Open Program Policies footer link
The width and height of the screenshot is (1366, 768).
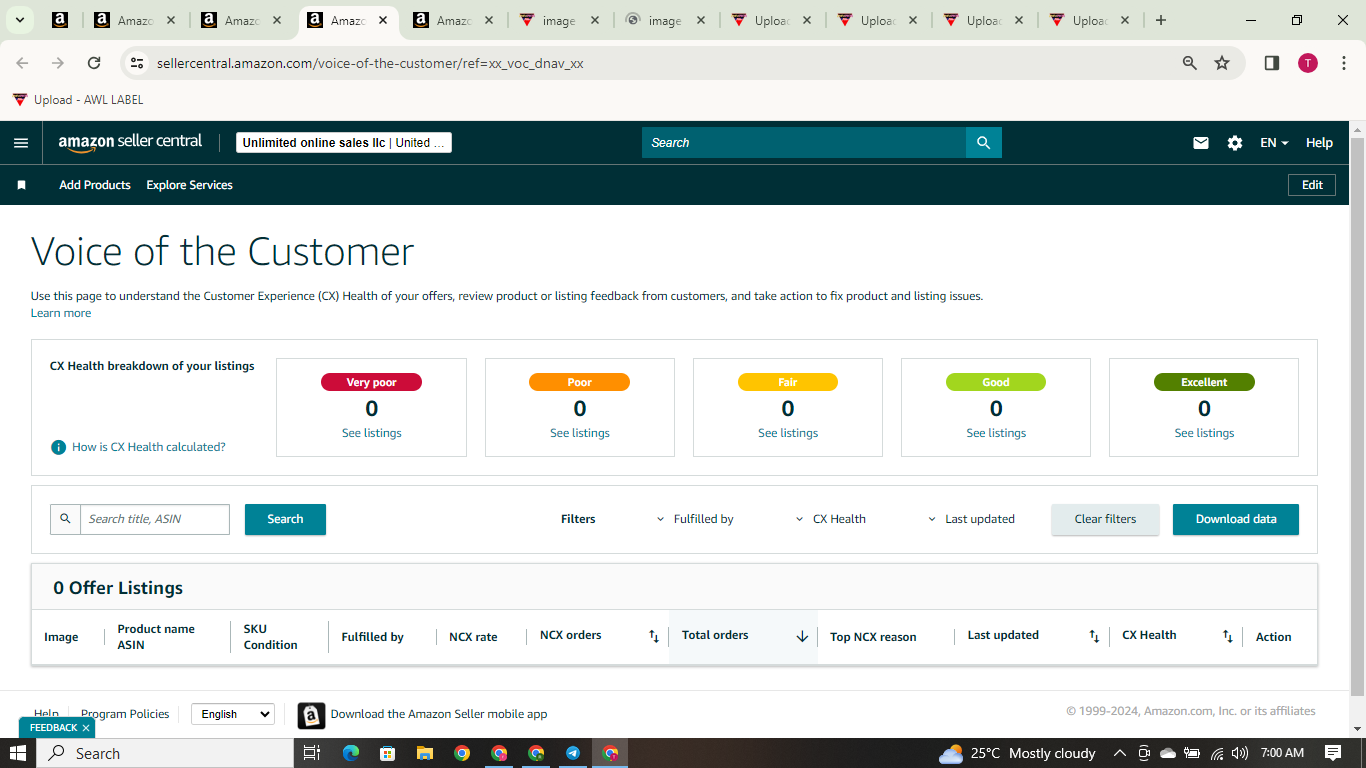[x=125, y=714]
